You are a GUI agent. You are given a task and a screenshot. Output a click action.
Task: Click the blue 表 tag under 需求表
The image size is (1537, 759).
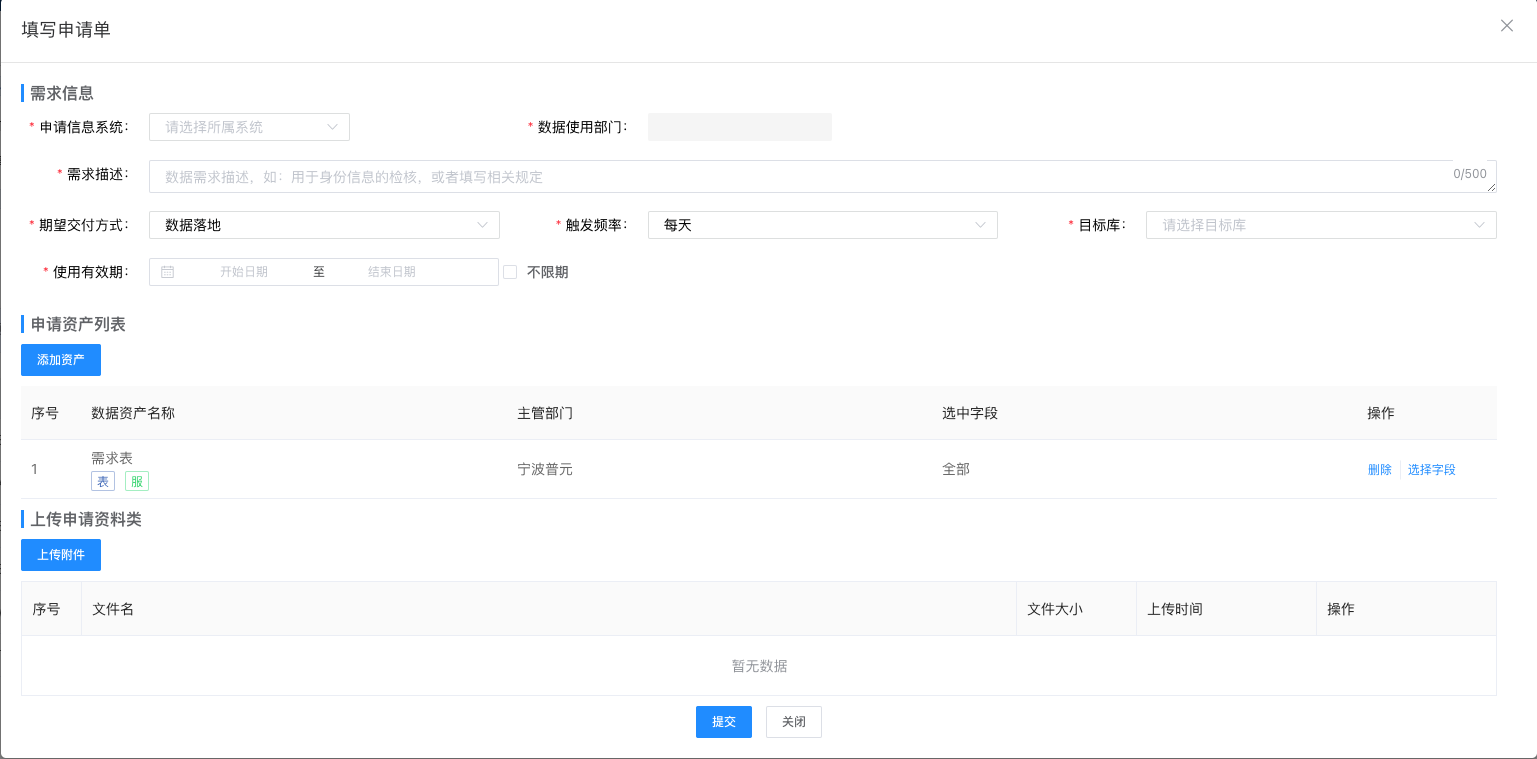103,481
